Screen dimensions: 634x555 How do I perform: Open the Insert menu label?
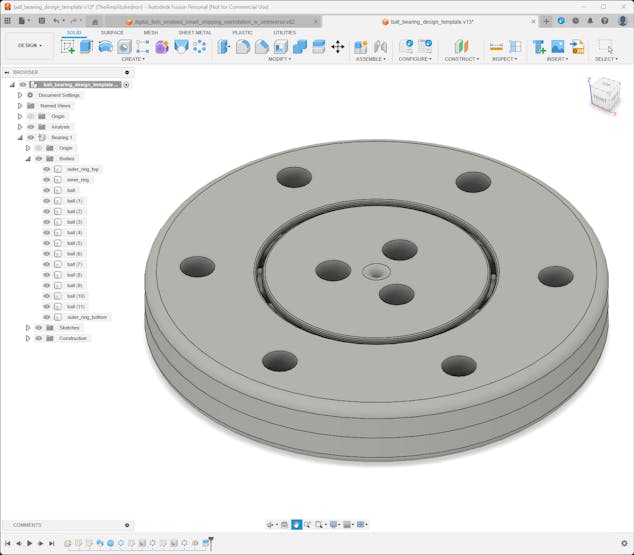[557, 59]
